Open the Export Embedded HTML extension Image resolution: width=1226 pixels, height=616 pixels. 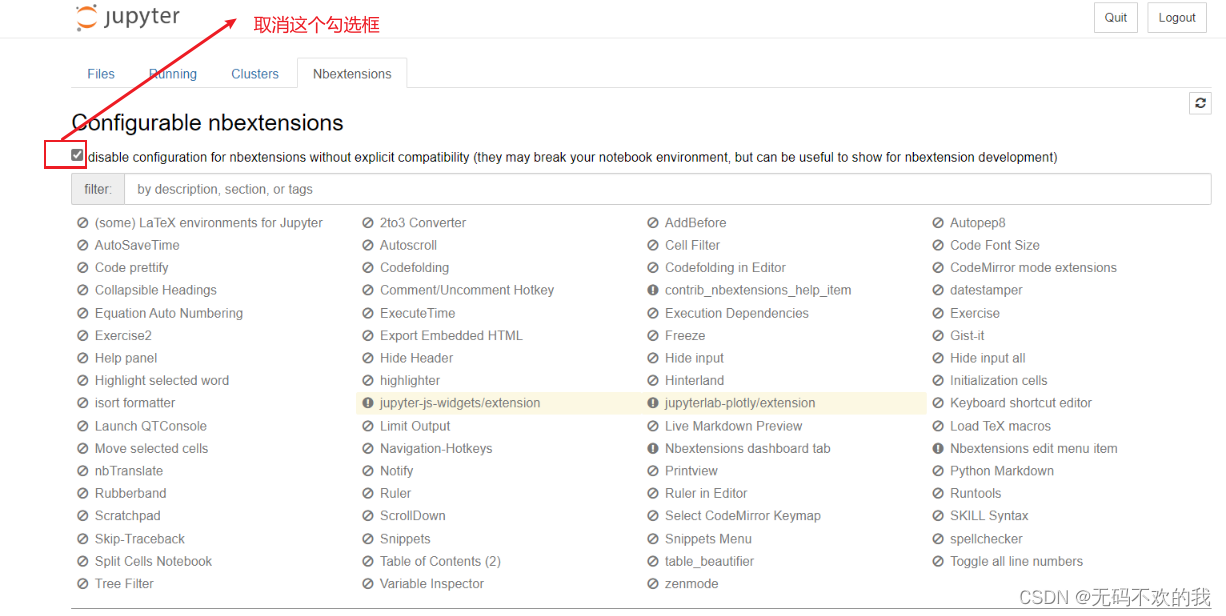click(x=451, y=336)
